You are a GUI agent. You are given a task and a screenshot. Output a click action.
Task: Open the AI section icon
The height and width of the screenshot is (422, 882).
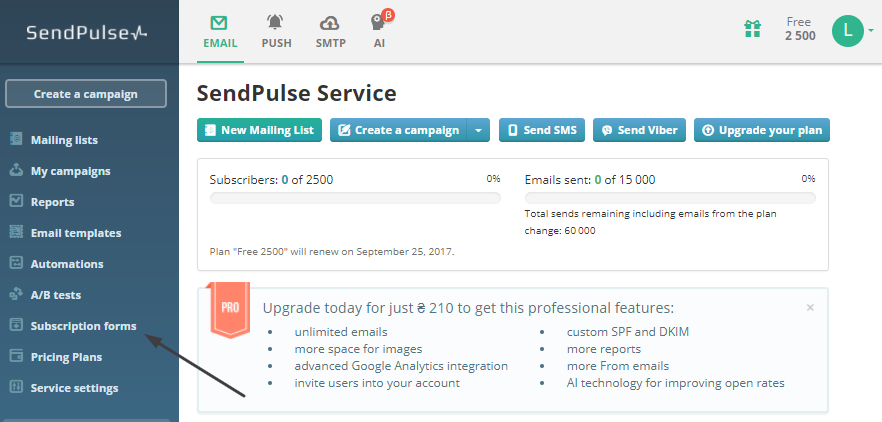point(379,24)
